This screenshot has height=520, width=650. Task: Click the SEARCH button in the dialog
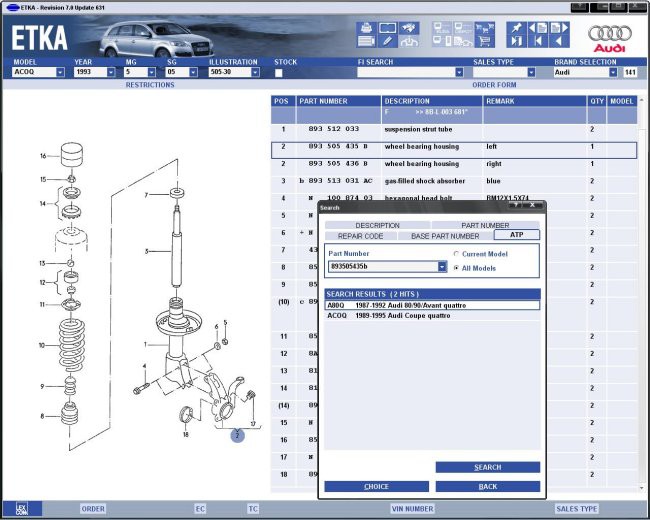click(x=488, y=467)
